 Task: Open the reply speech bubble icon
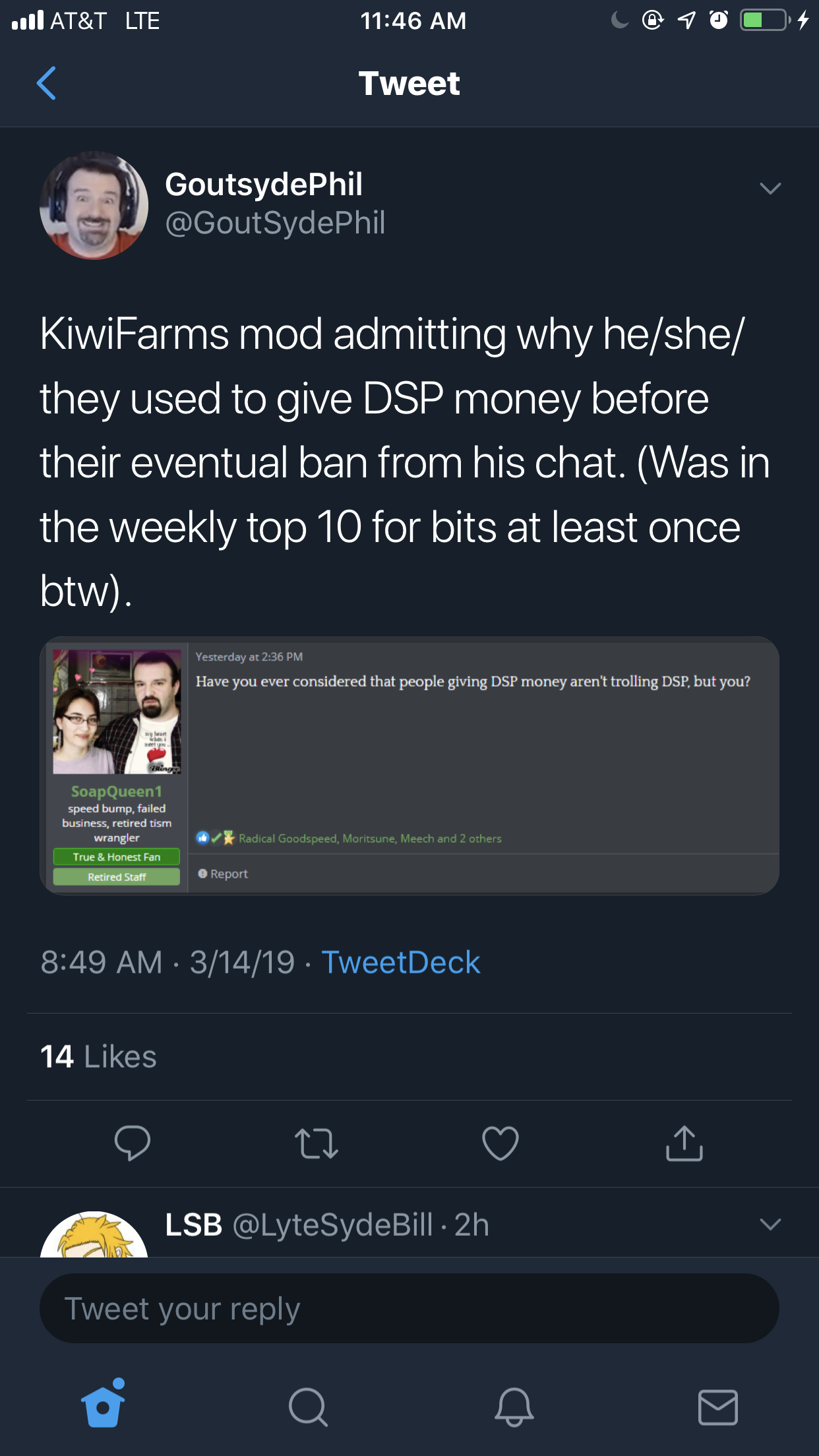click(133, 1143)
